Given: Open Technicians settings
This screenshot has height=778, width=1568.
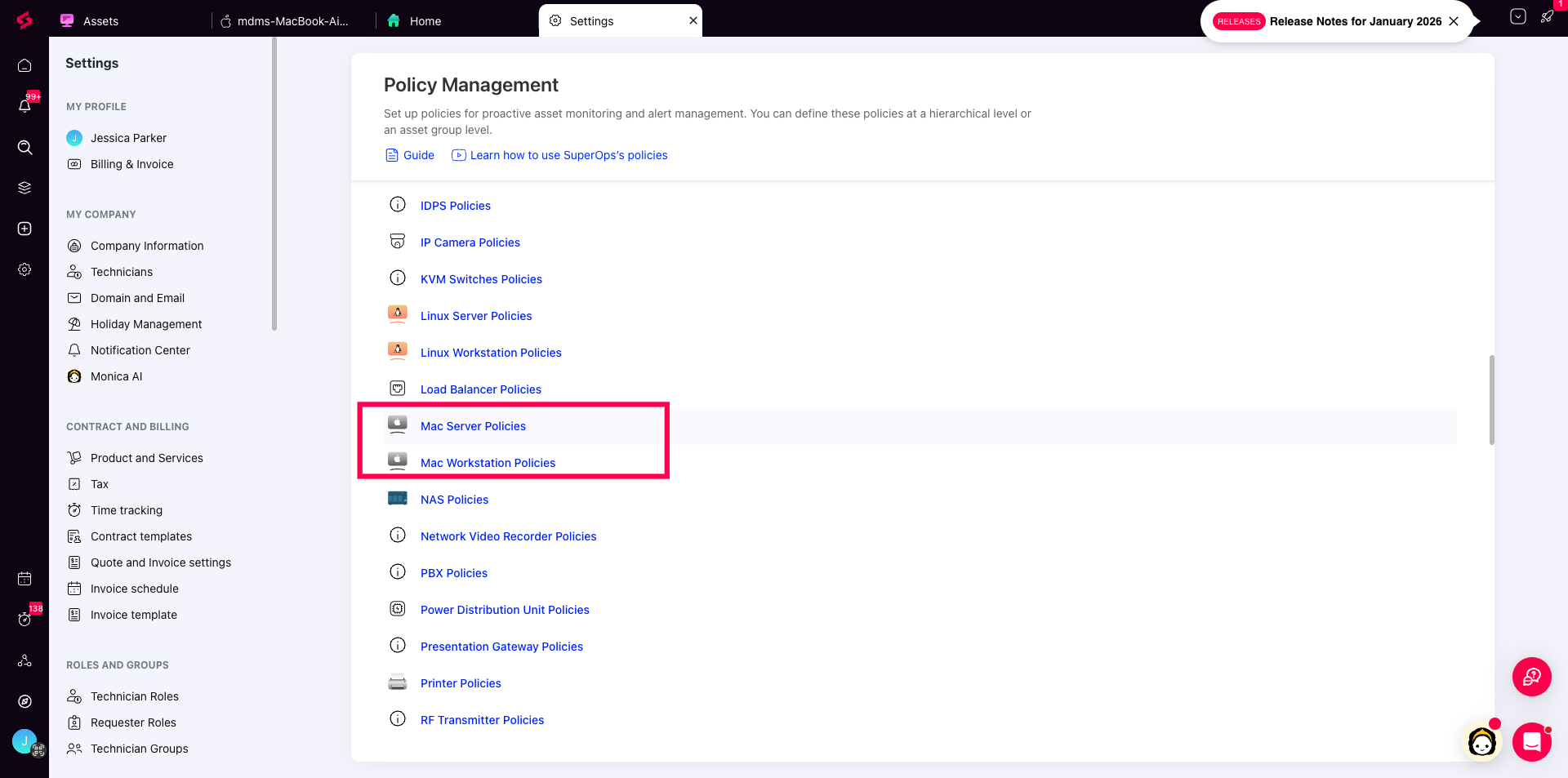Looking at the screenshot, I should click(x=122, y=272).
